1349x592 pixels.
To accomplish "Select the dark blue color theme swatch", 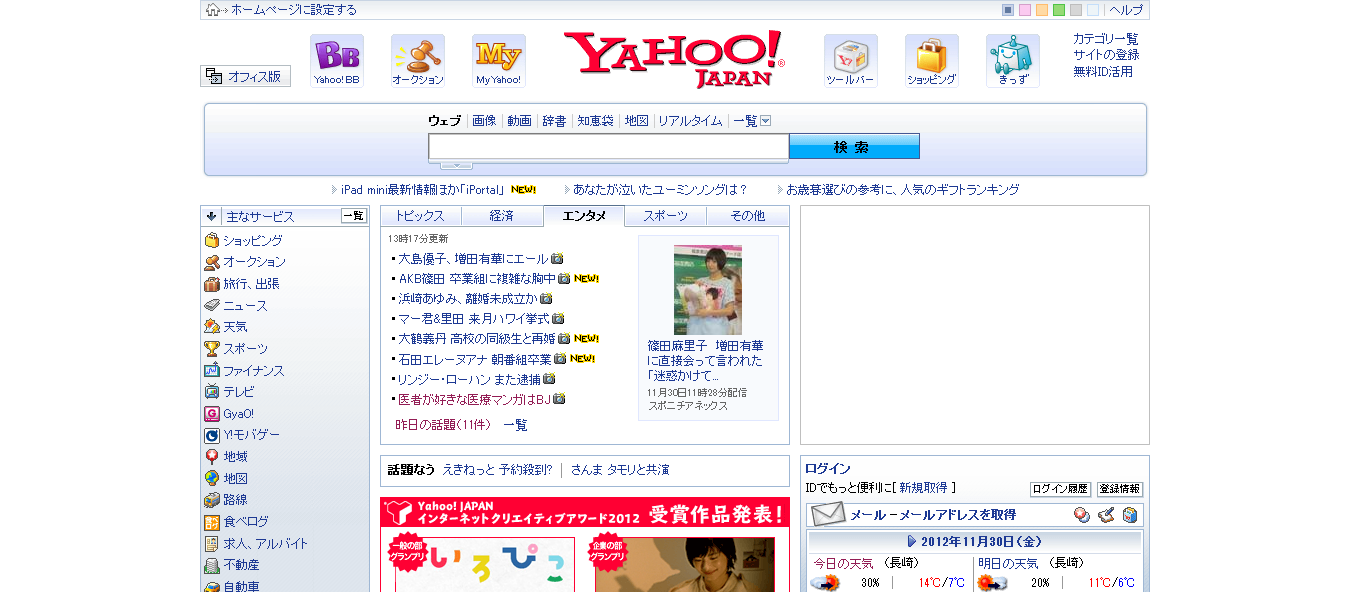I will (x=1008, y=10).
